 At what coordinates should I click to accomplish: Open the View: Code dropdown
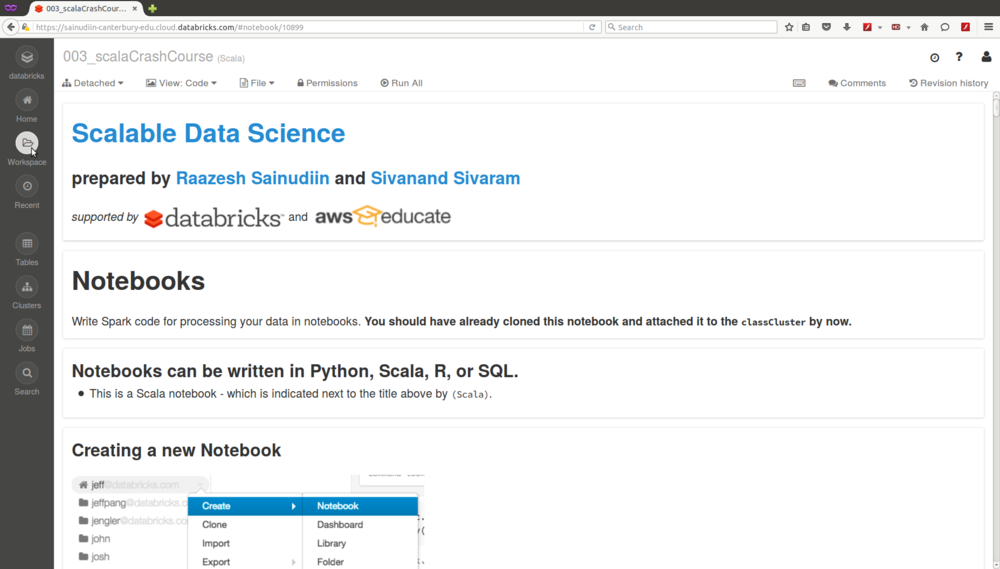coord(181,83)
